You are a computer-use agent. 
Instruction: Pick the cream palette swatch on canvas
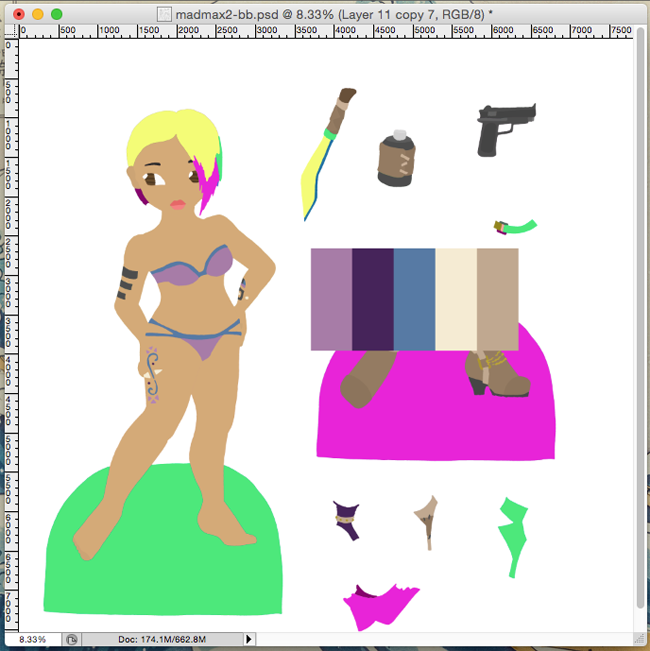pyautogui.click(x=456, y=299)
